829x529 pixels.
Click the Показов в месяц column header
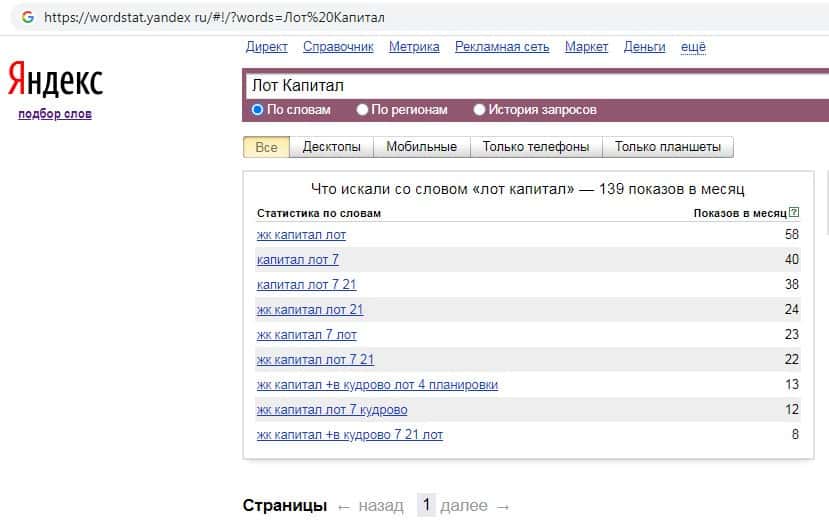pyautogui.click(x=740, y=213)
